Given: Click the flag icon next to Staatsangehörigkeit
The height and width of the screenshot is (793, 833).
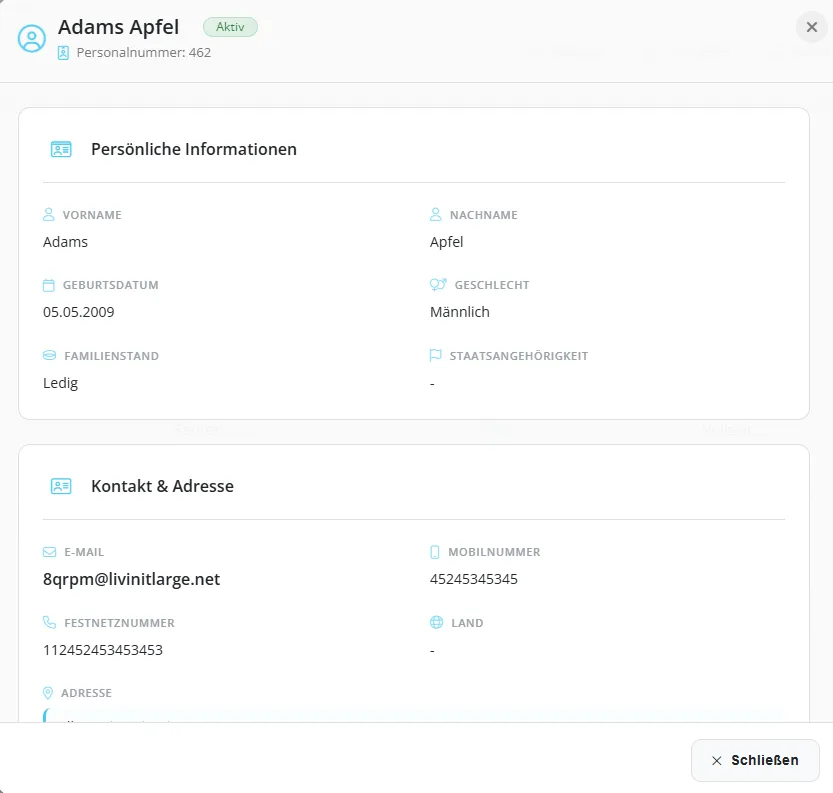Looking at the screenshot, I should pyautogui.click(x=436, y=356).
